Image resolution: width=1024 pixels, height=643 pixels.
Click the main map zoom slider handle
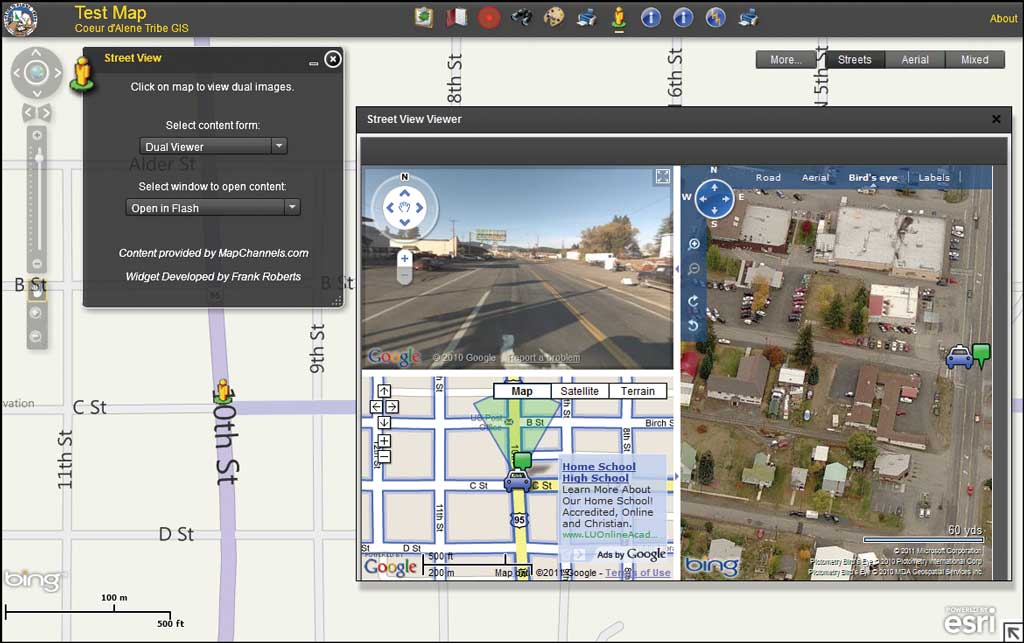(38, 156)
